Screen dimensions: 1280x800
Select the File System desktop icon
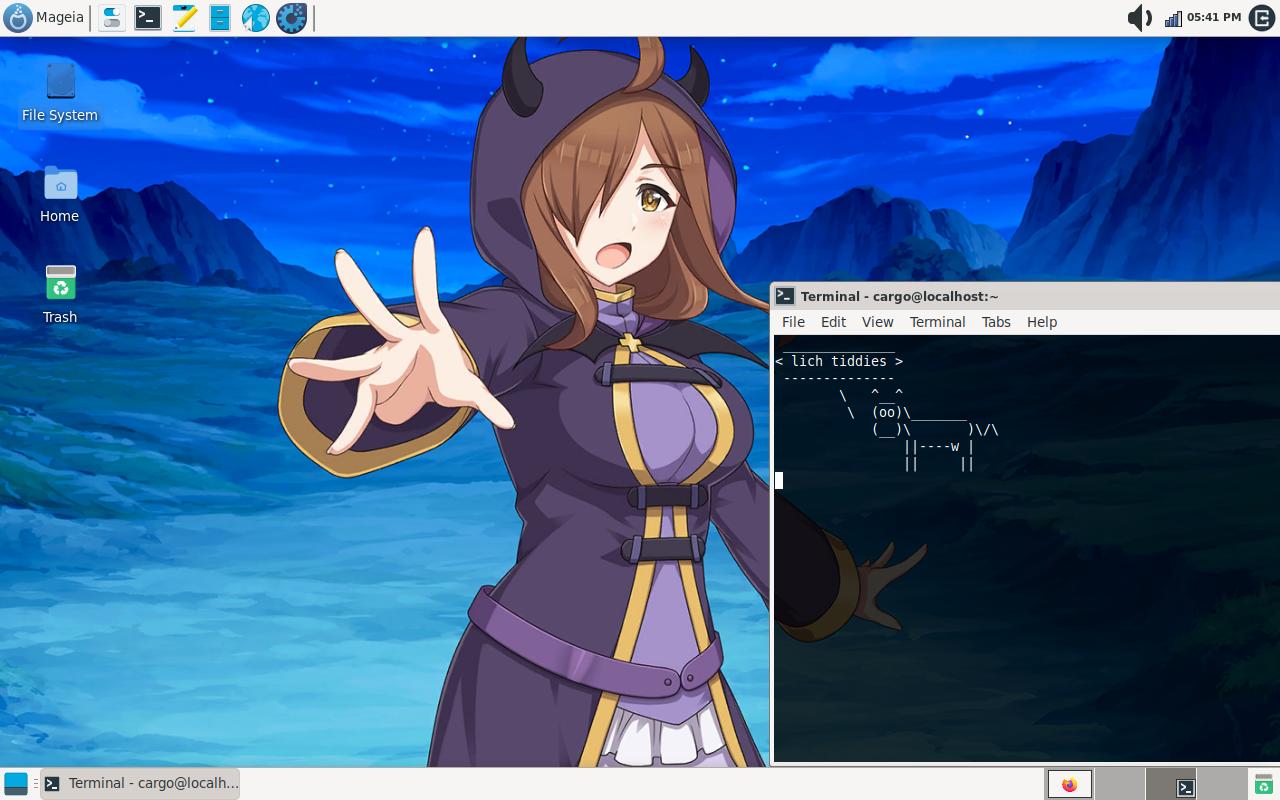click(x=60, y=93)
